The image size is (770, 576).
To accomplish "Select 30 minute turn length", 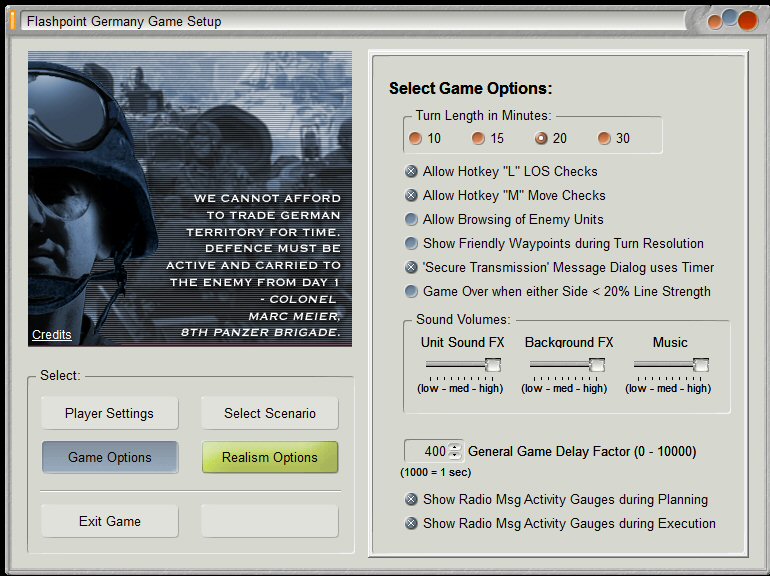I will pyautogui.click(x=604, y=138).
